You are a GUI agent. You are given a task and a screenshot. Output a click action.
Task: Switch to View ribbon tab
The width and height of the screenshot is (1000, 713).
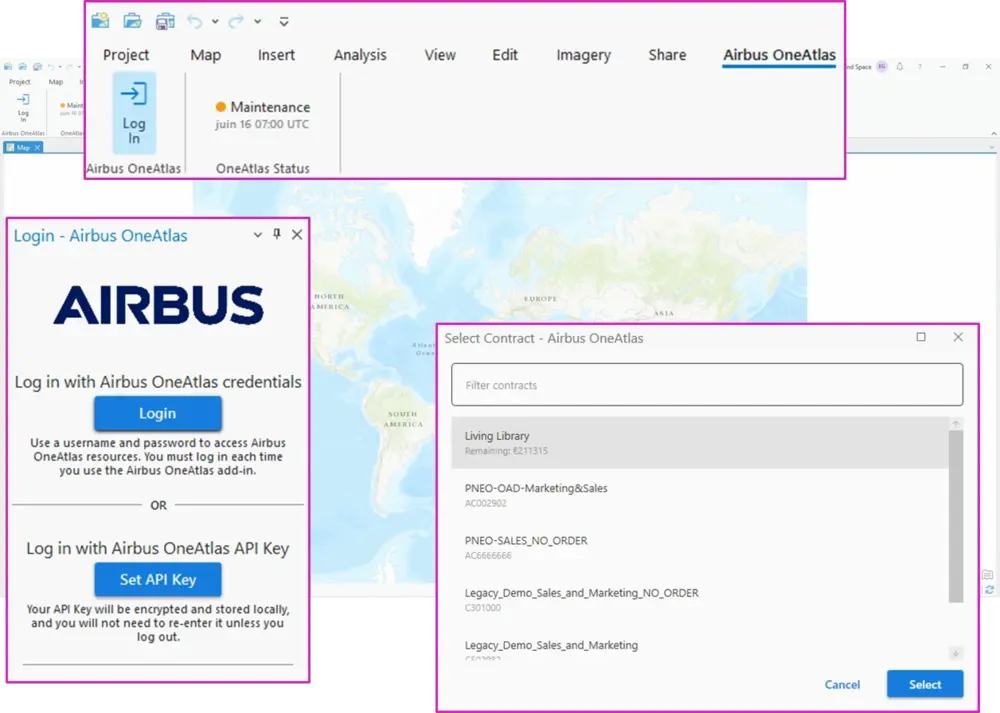coord(440,55)
